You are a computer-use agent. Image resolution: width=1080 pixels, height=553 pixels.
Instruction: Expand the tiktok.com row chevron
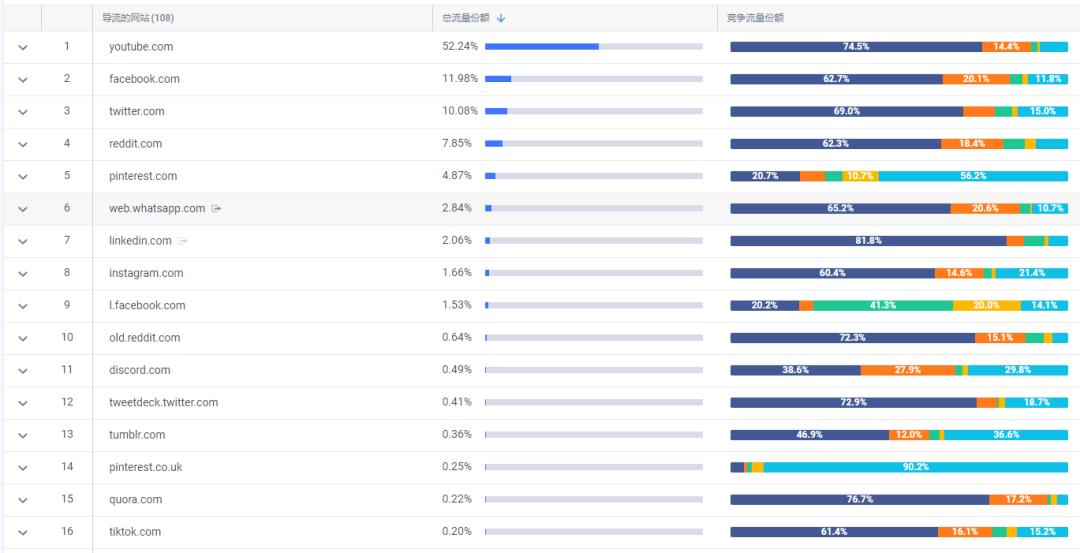23,532
